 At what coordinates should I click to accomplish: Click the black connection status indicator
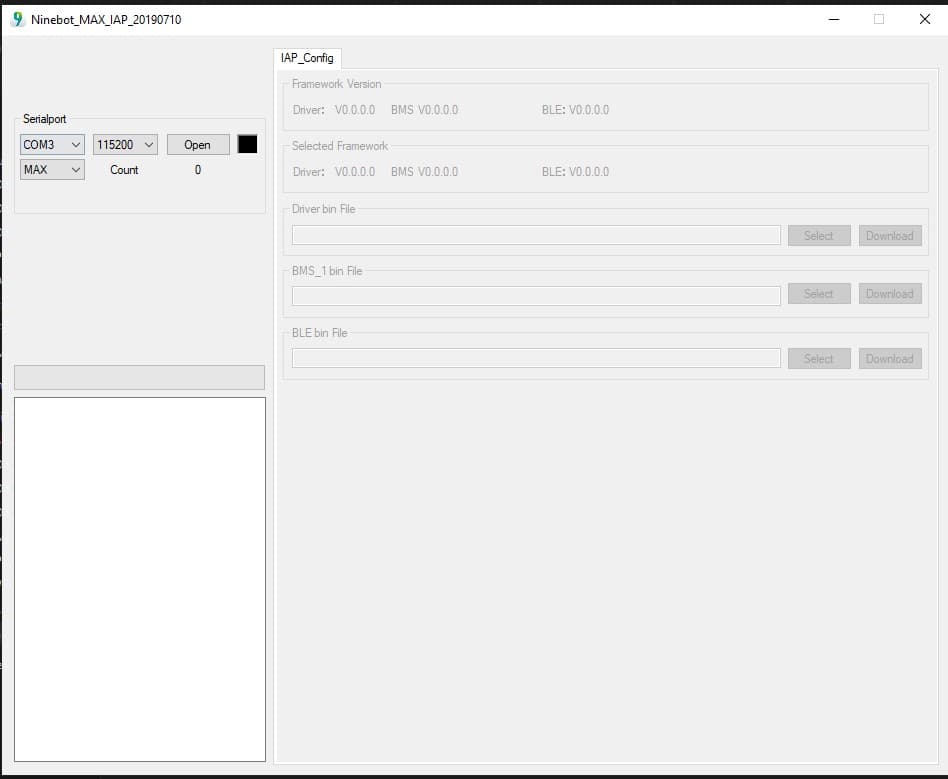click(x=246, y=144)
